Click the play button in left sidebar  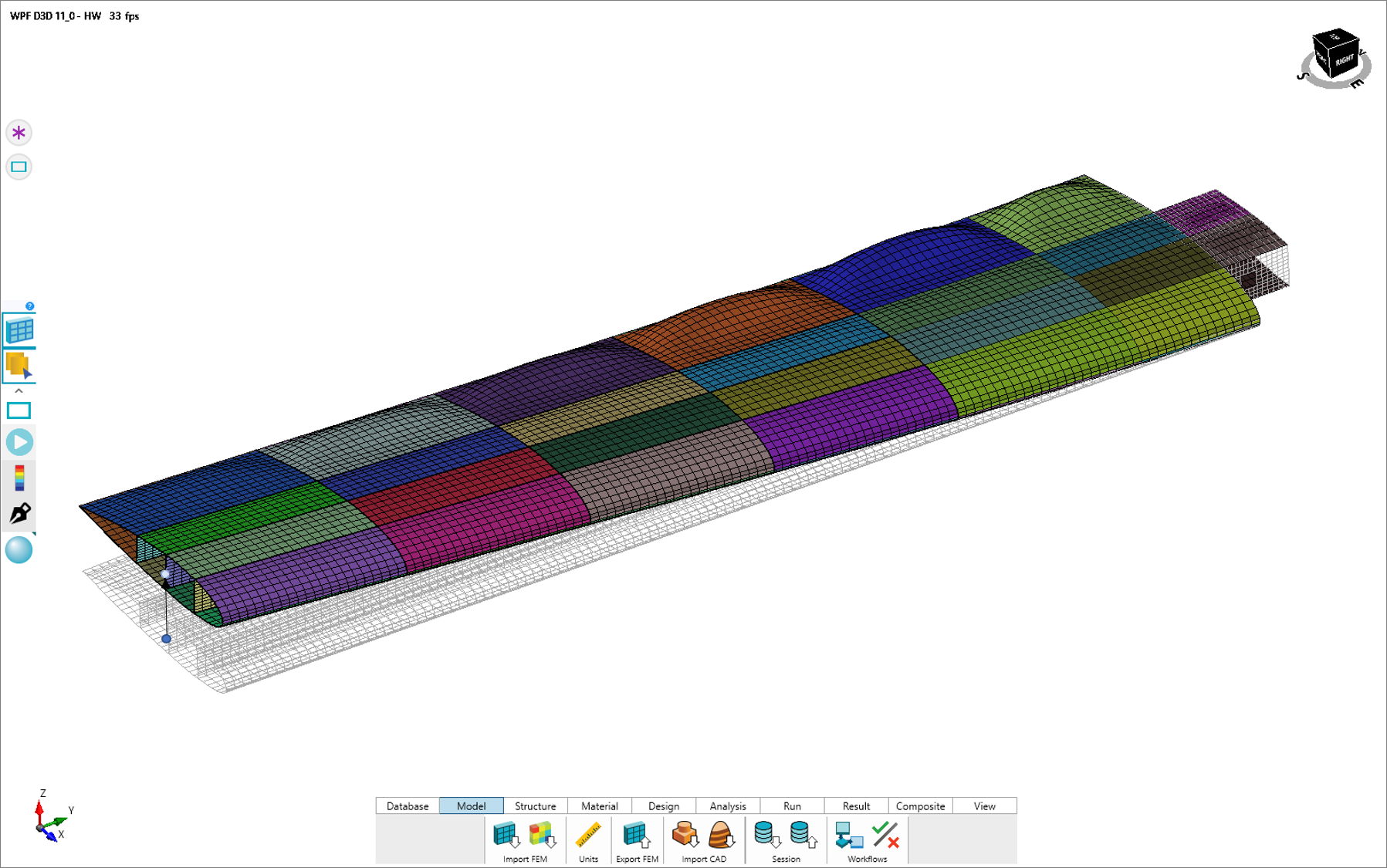click(19, 442)
